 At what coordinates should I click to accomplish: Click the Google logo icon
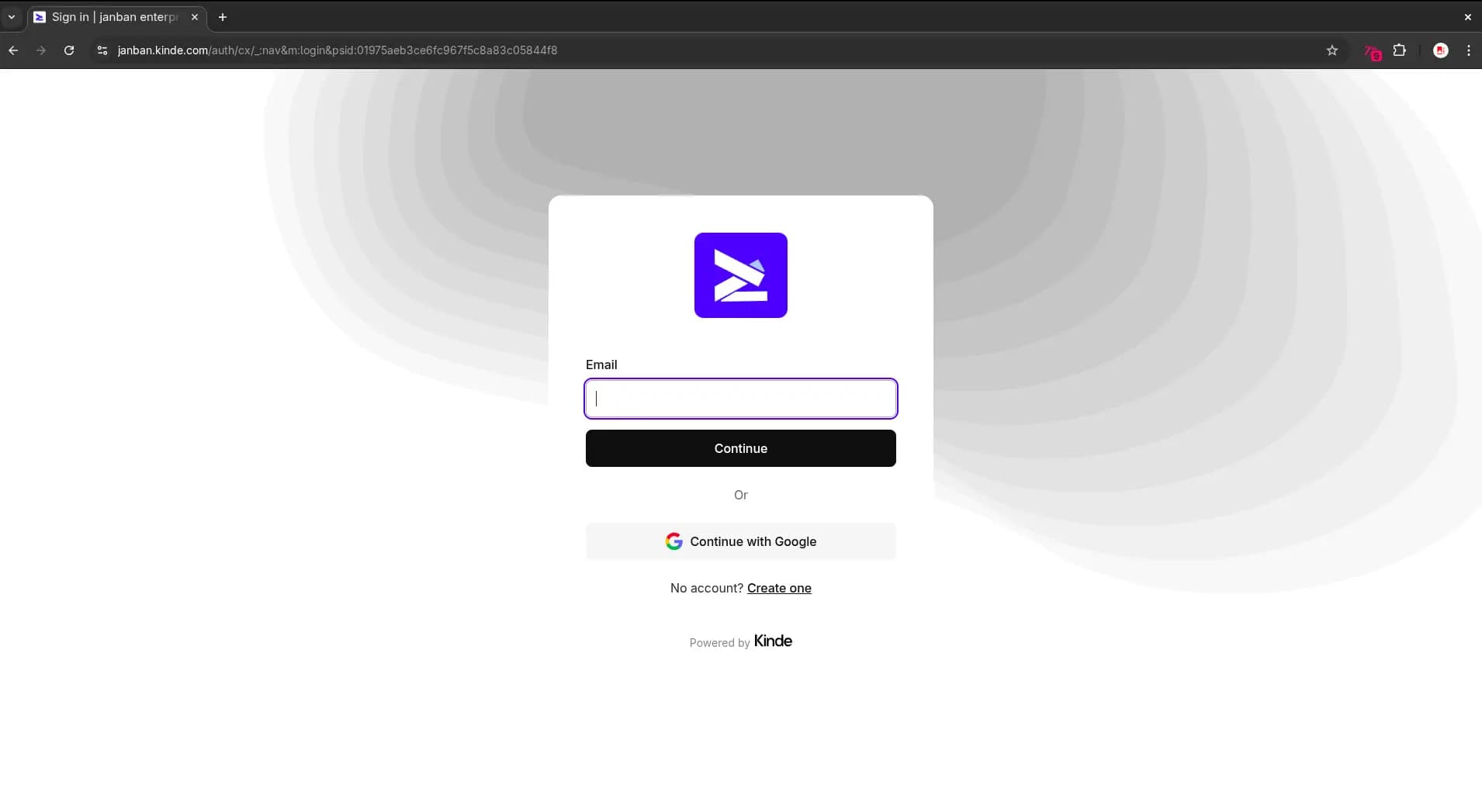pyautogui.click(x=673, y=541)
